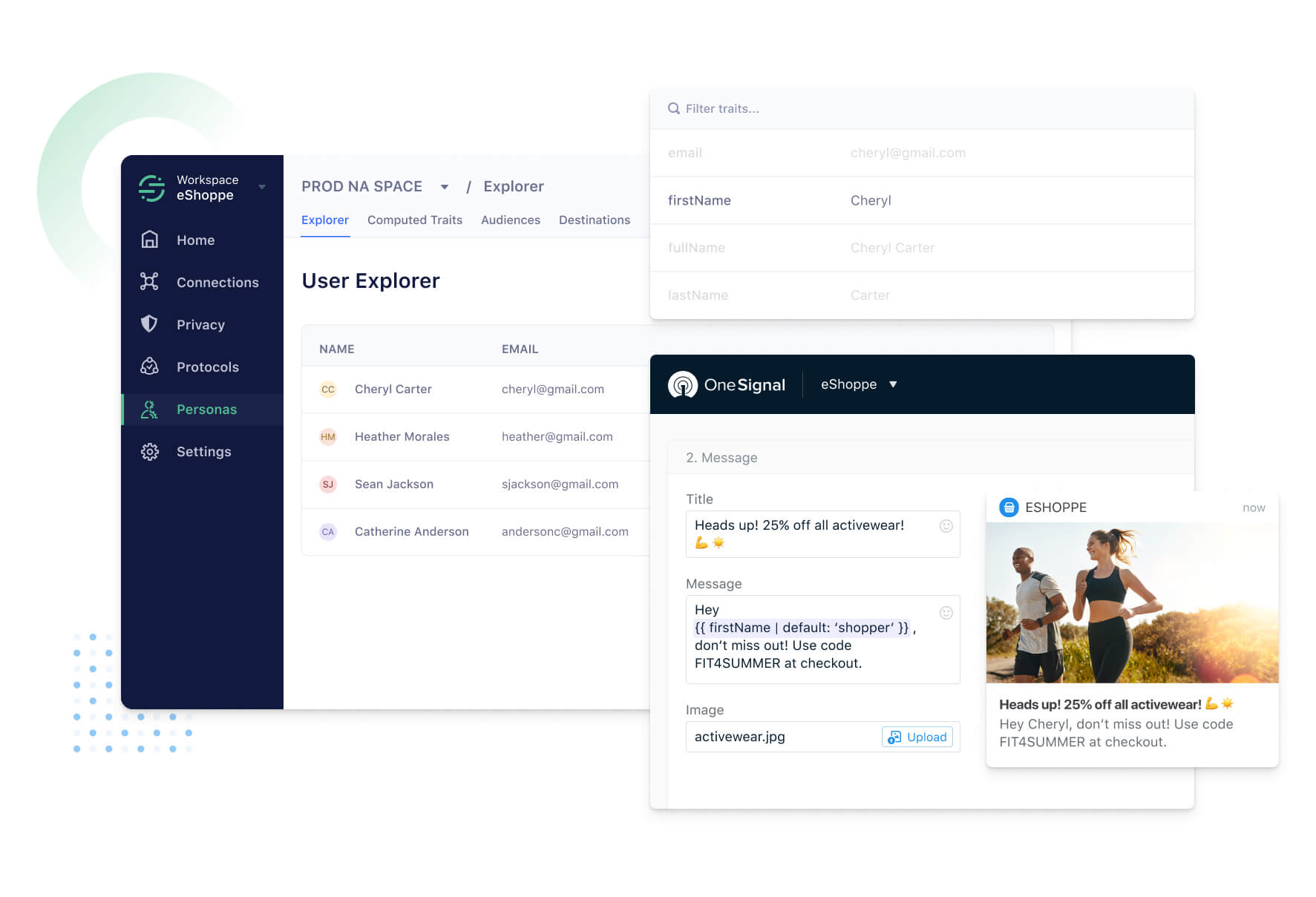Click the Privacy shield icon
This screenshot has height=897, width=1316.
point(150,324)
